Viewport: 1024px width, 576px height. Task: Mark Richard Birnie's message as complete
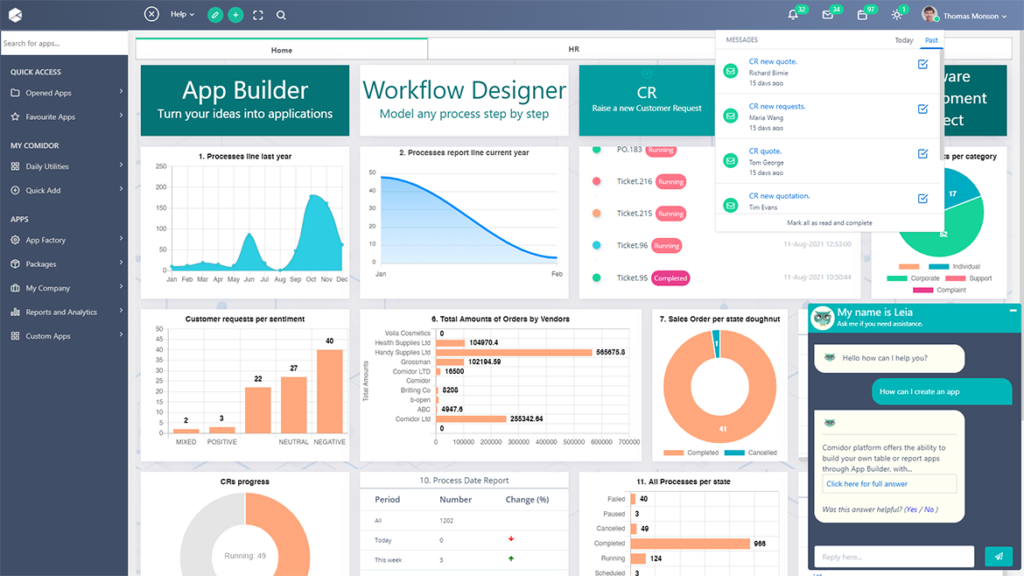tap(922, 65)
